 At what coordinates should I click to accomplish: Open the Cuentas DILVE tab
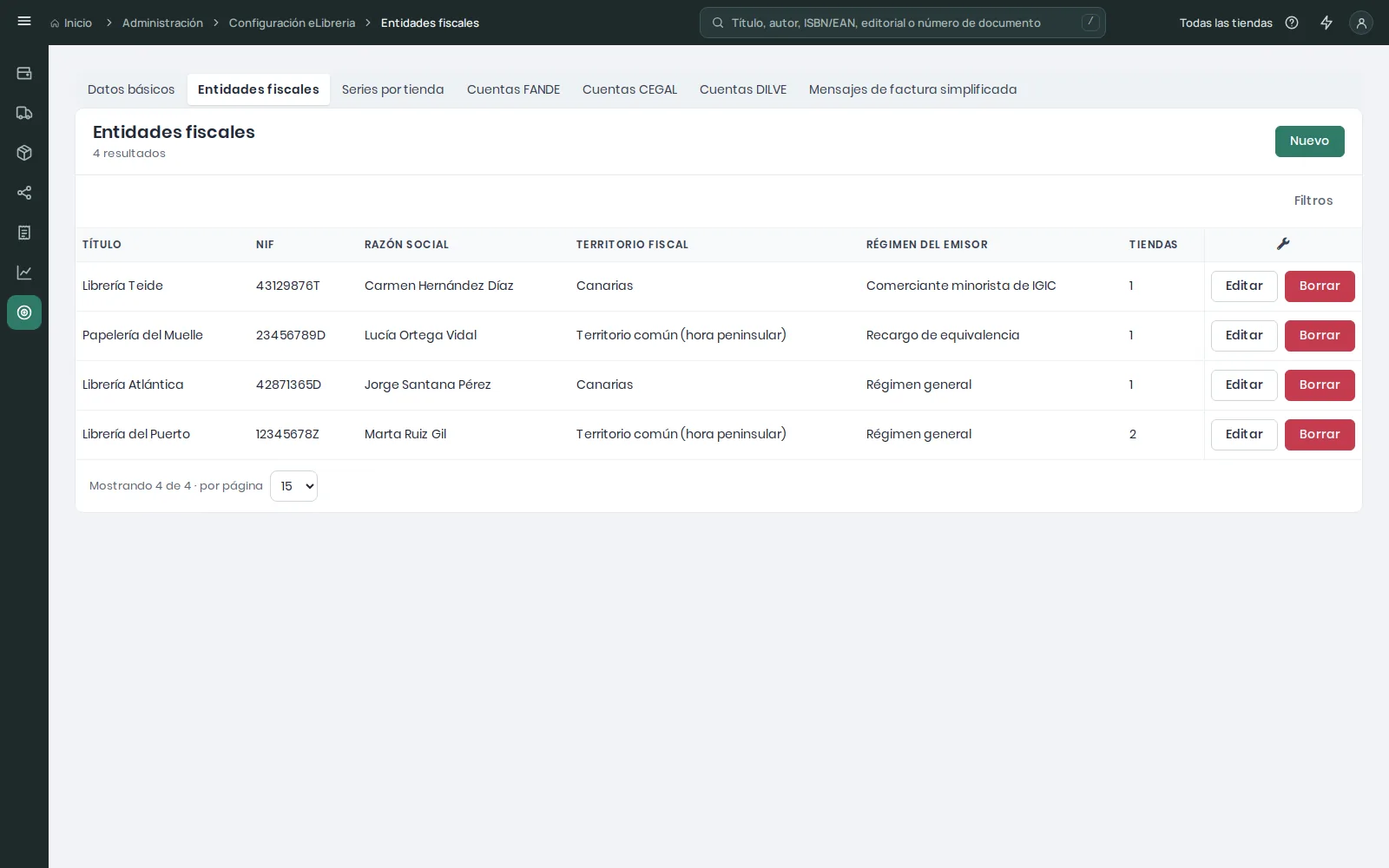[743, 89]
